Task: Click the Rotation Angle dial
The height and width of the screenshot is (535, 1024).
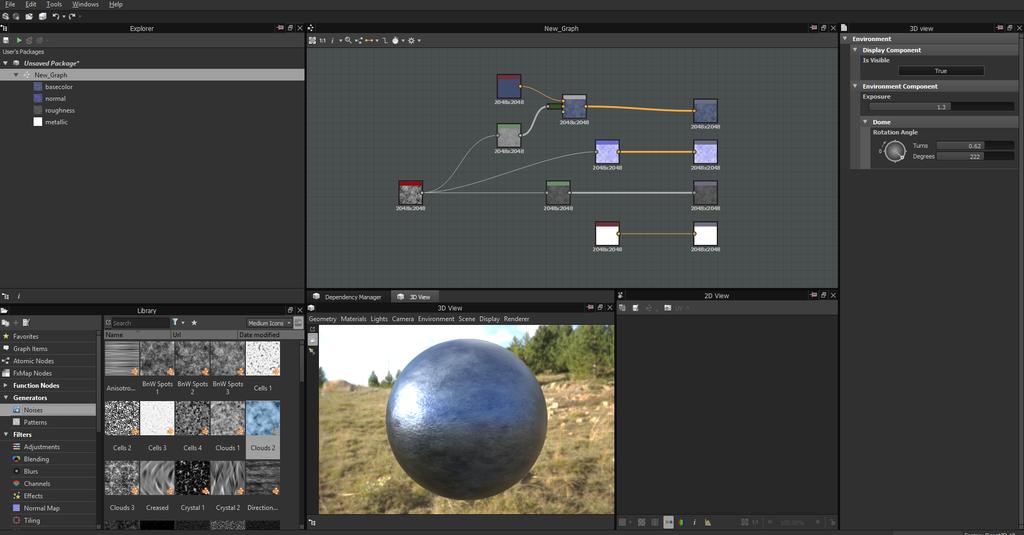Action: [x=895, y=151]
